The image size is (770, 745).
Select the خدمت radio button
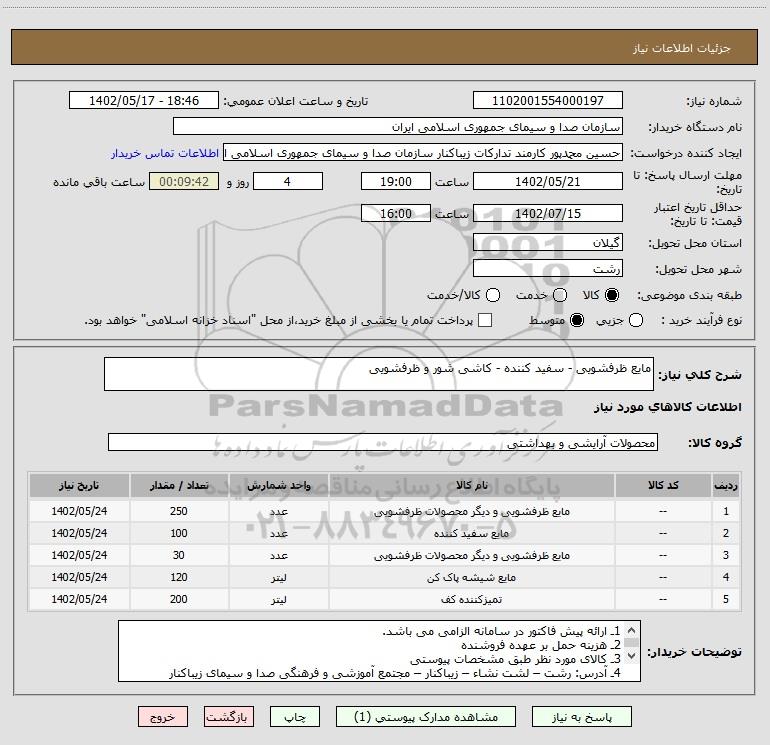[560, 295]
